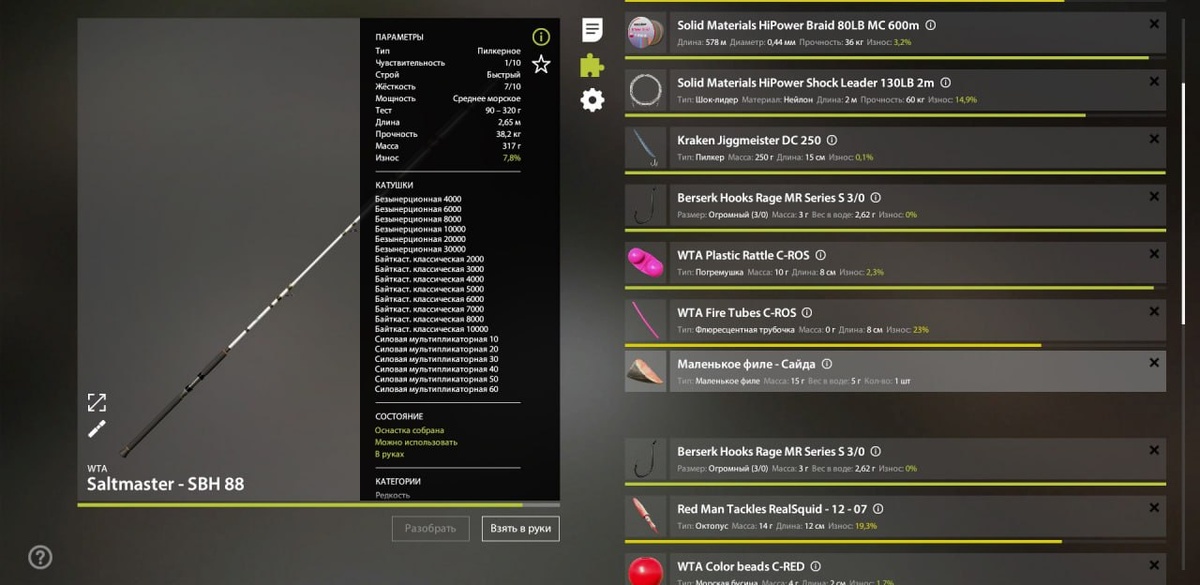Select the RealSquid lure thumbnail
Screen dimensions: 1200x585
pyautogui.click(x=646, y=517)
